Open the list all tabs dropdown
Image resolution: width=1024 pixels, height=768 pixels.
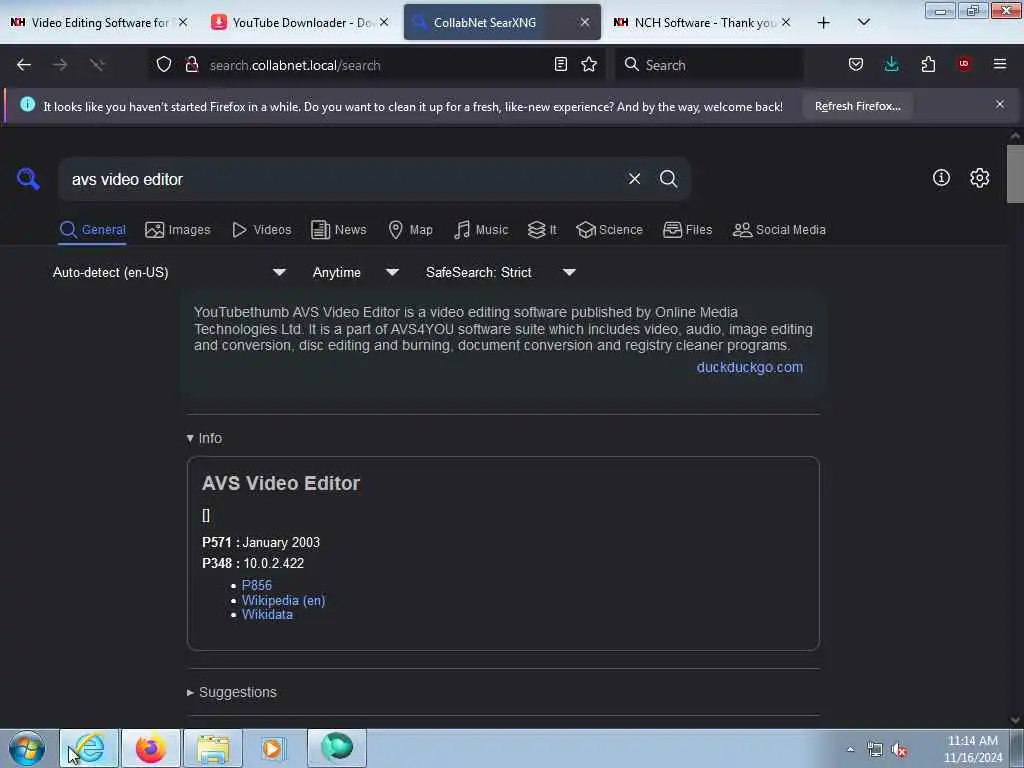point(863,23)
